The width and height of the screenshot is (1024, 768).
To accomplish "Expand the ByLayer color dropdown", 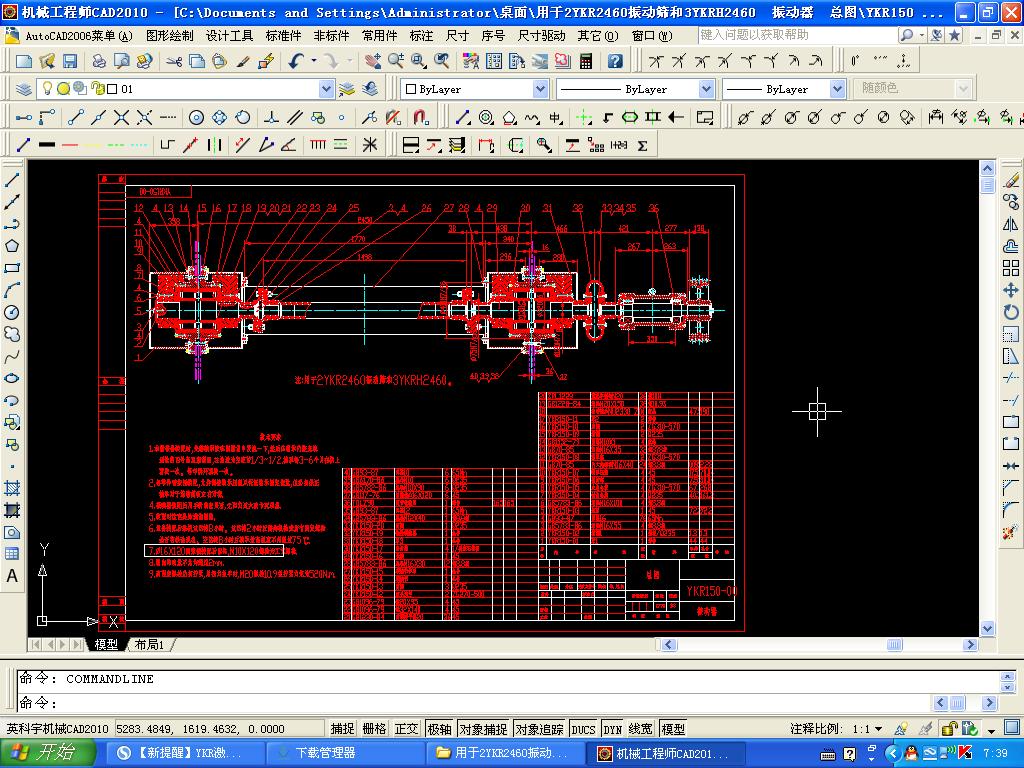I will click(x=540, y=89).
